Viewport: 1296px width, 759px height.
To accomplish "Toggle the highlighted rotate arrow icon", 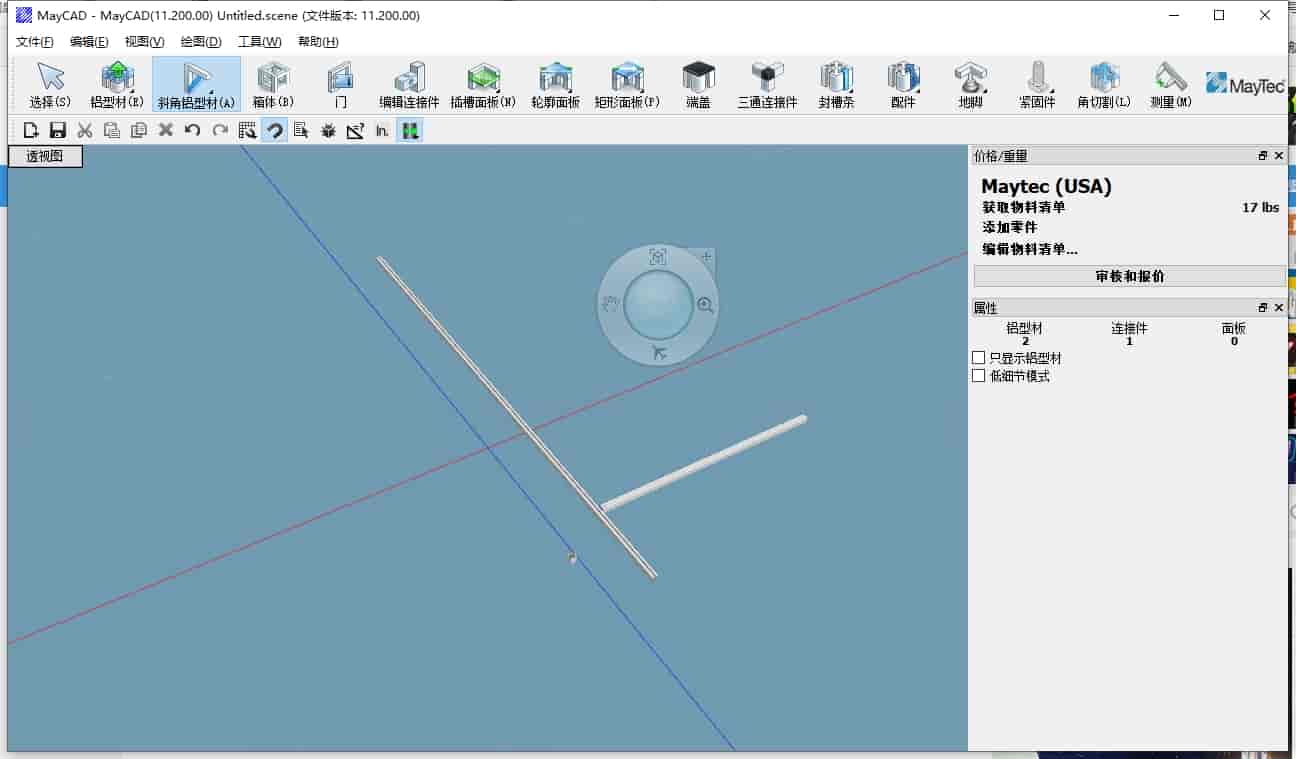I will 274,130.
